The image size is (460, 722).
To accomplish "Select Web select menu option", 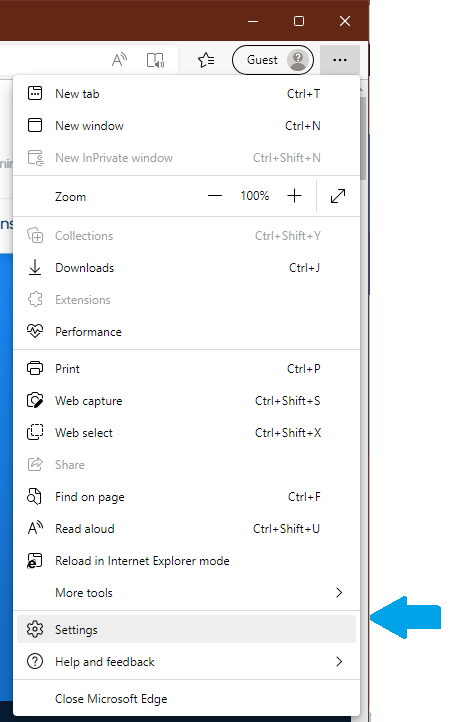I will [186, 432].
